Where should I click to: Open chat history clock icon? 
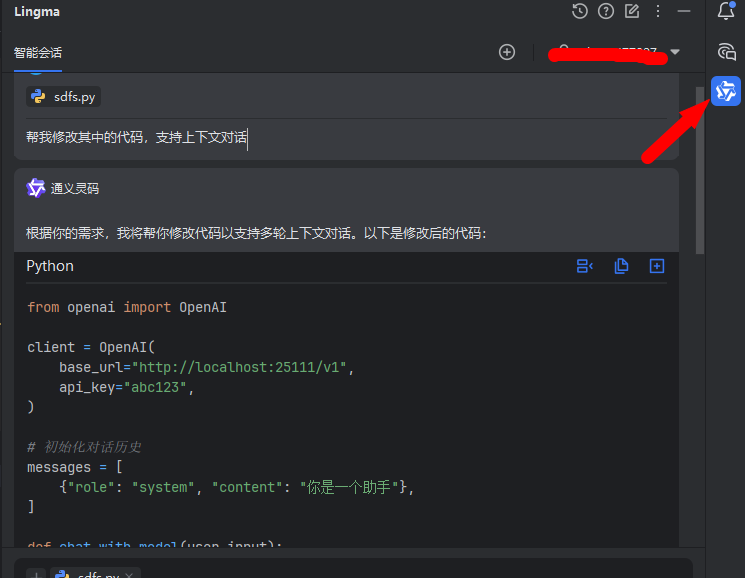coord(579,11)
